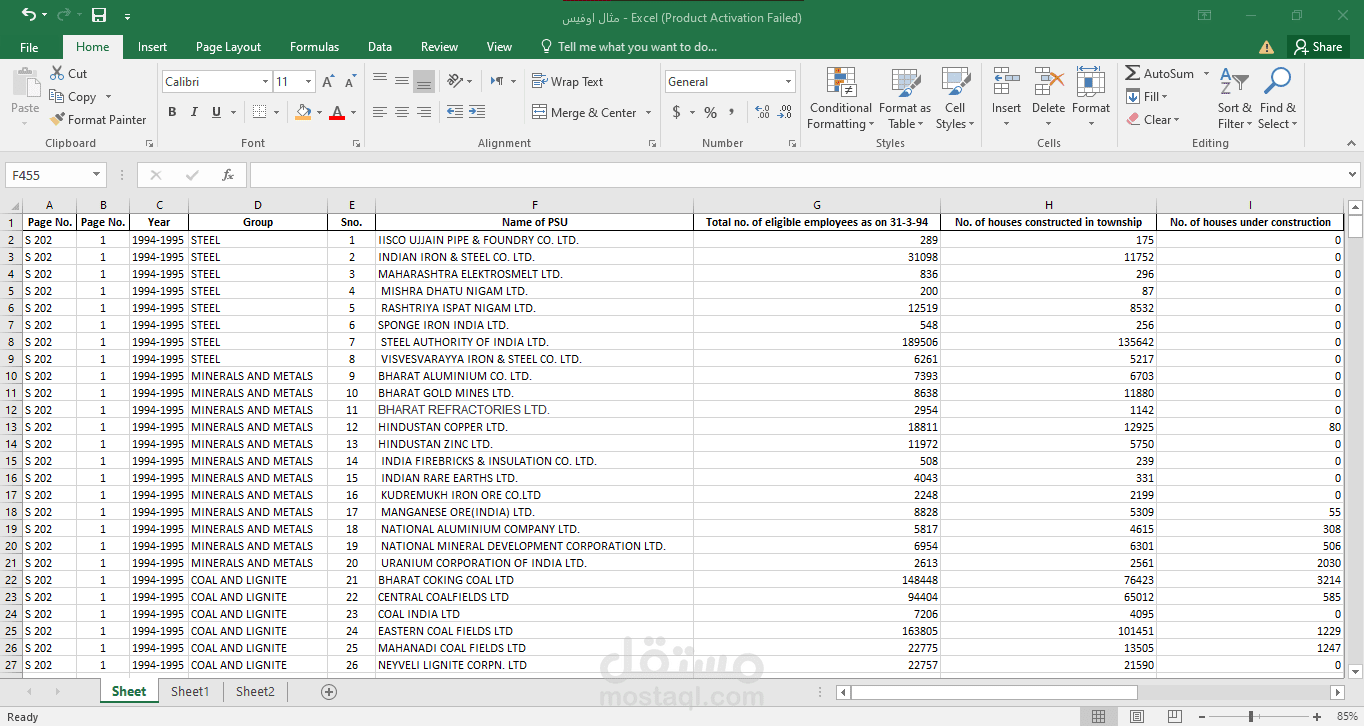
Task: Toggle Italic formatting
Action: pyautogui.click(x=194, y=112)
